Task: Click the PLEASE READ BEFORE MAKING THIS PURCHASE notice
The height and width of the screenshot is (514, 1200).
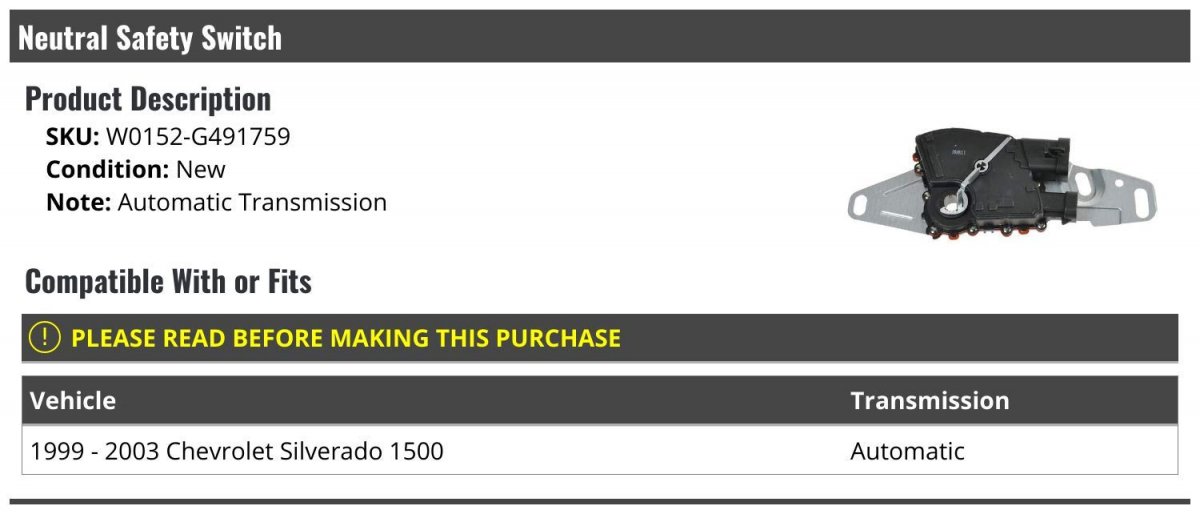Action: [346, 338]
